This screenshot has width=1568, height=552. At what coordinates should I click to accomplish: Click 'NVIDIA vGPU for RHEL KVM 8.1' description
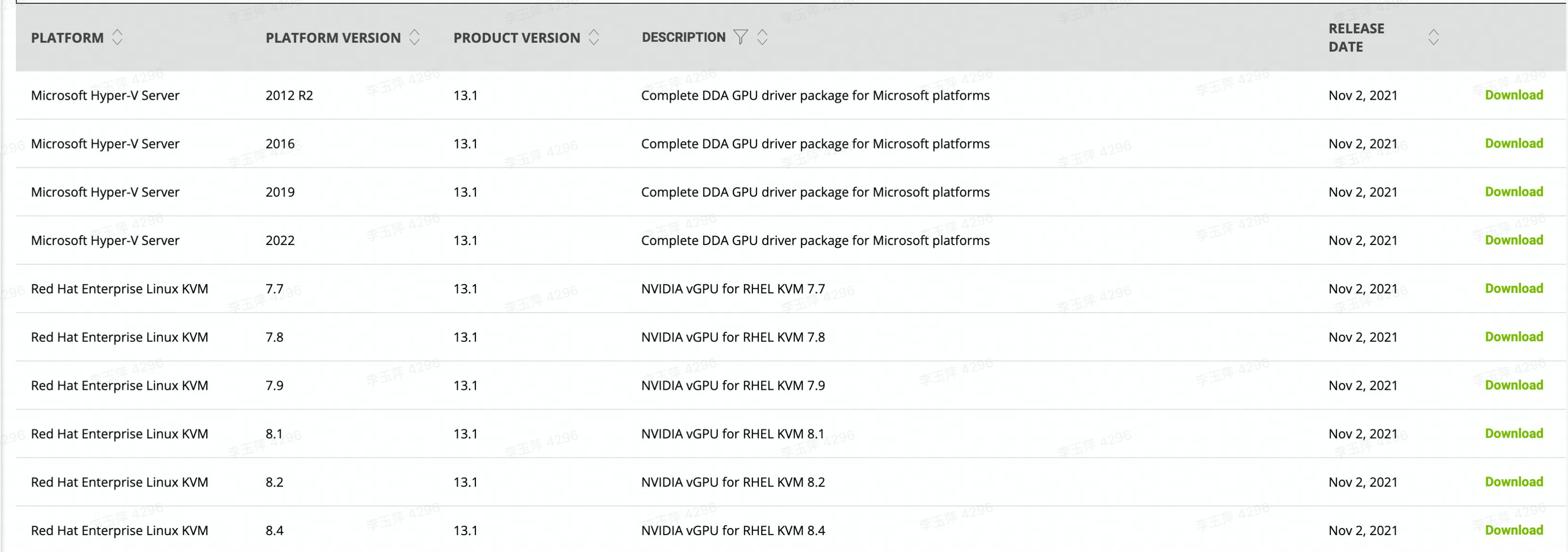733,434
